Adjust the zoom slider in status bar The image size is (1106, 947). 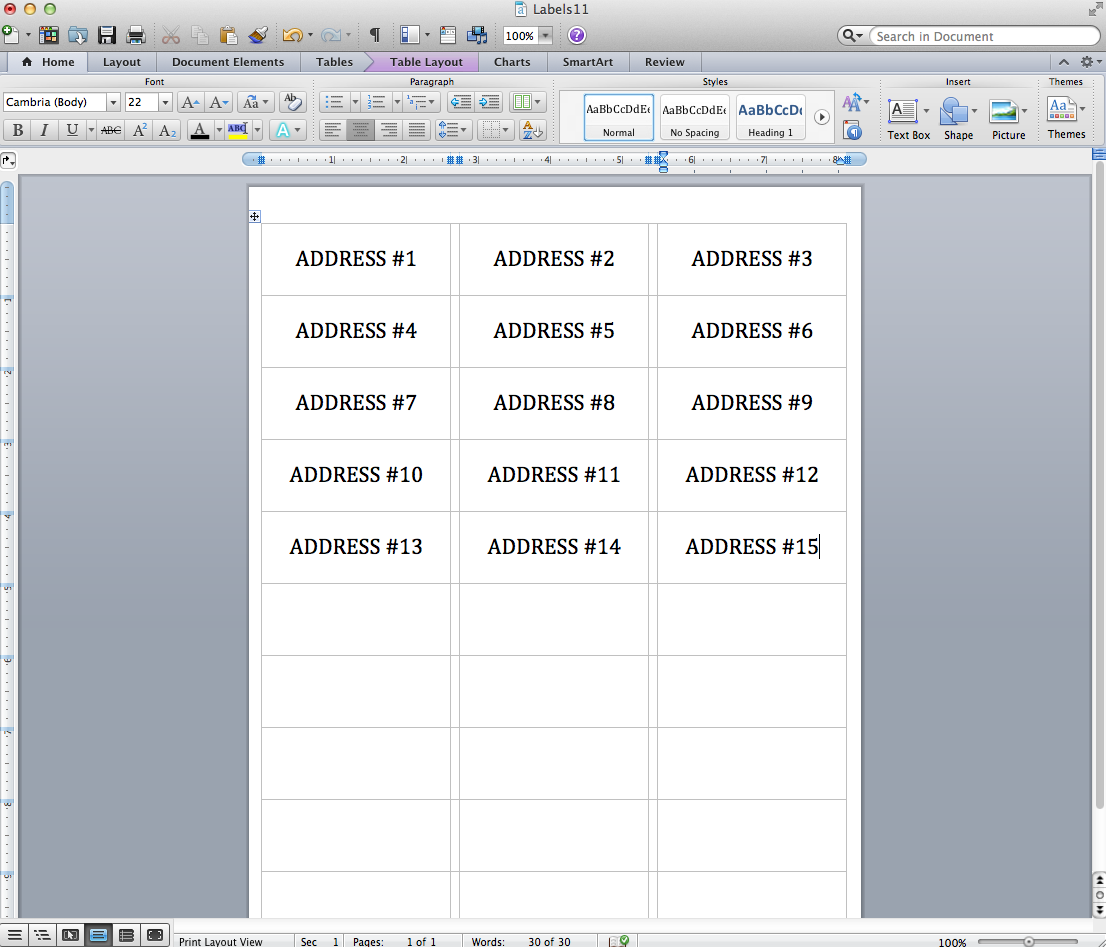click(1028, 941)
